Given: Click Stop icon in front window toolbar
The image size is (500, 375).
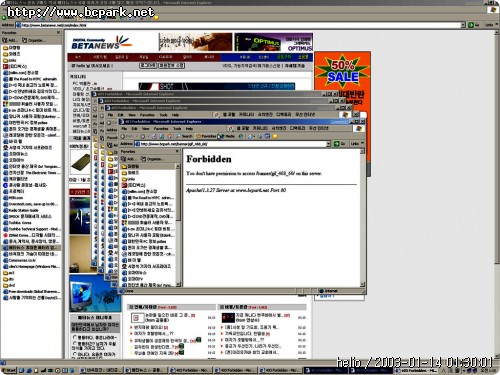Looking at the screenshot, I should tap(154, 136).
